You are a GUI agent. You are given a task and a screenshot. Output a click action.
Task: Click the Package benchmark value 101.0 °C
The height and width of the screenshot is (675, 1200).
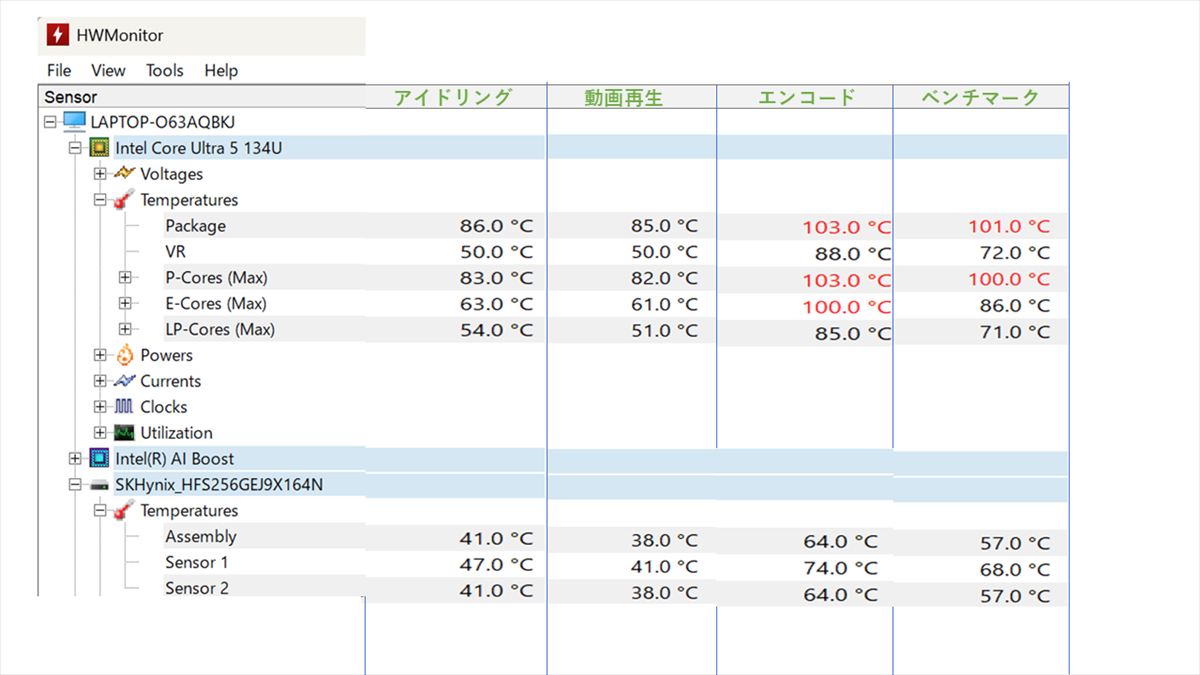pyautogui.click(x=1009, y=227)
